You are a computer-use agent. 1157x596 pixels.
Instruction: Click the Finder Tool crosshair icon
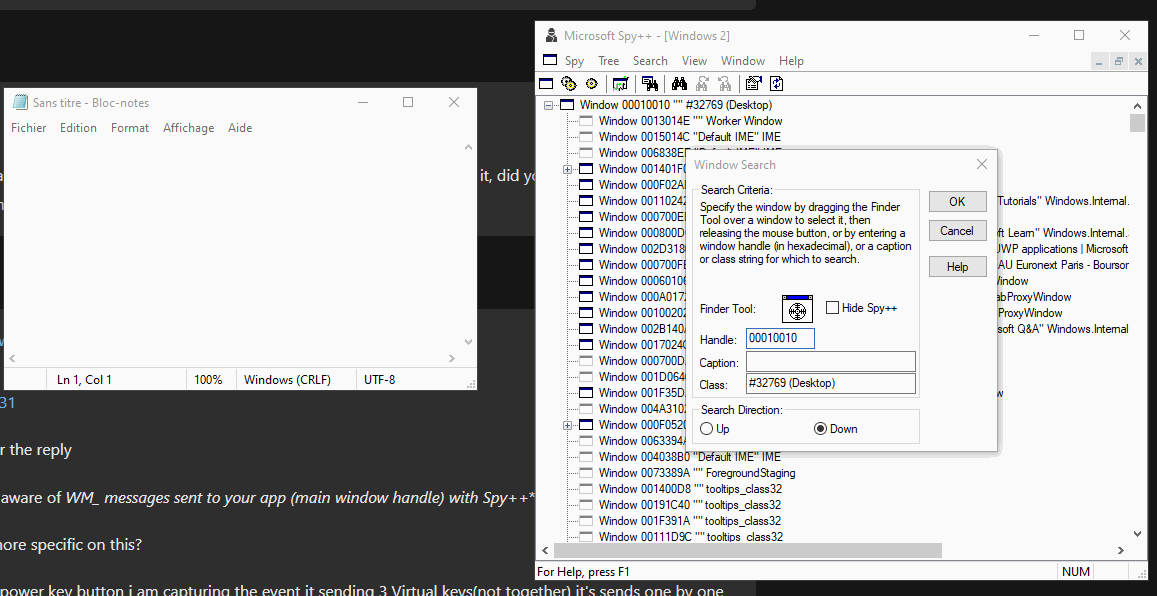(x=797, y=310)
